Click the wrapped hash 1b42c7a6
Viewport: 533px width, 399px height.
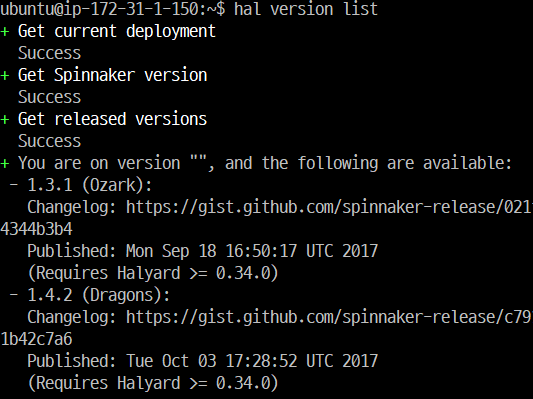tap(36, 339)
